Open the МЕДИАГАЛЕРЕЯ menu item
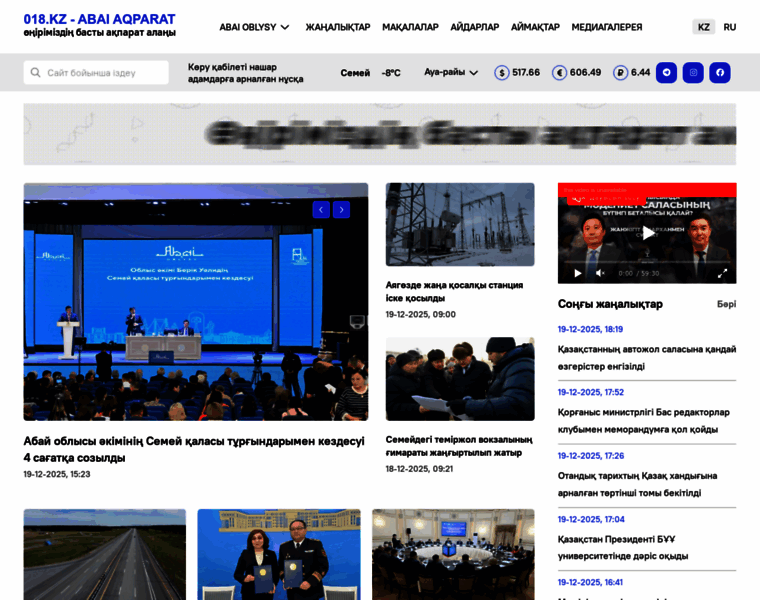Screen dimensions: 760x600 607,27
